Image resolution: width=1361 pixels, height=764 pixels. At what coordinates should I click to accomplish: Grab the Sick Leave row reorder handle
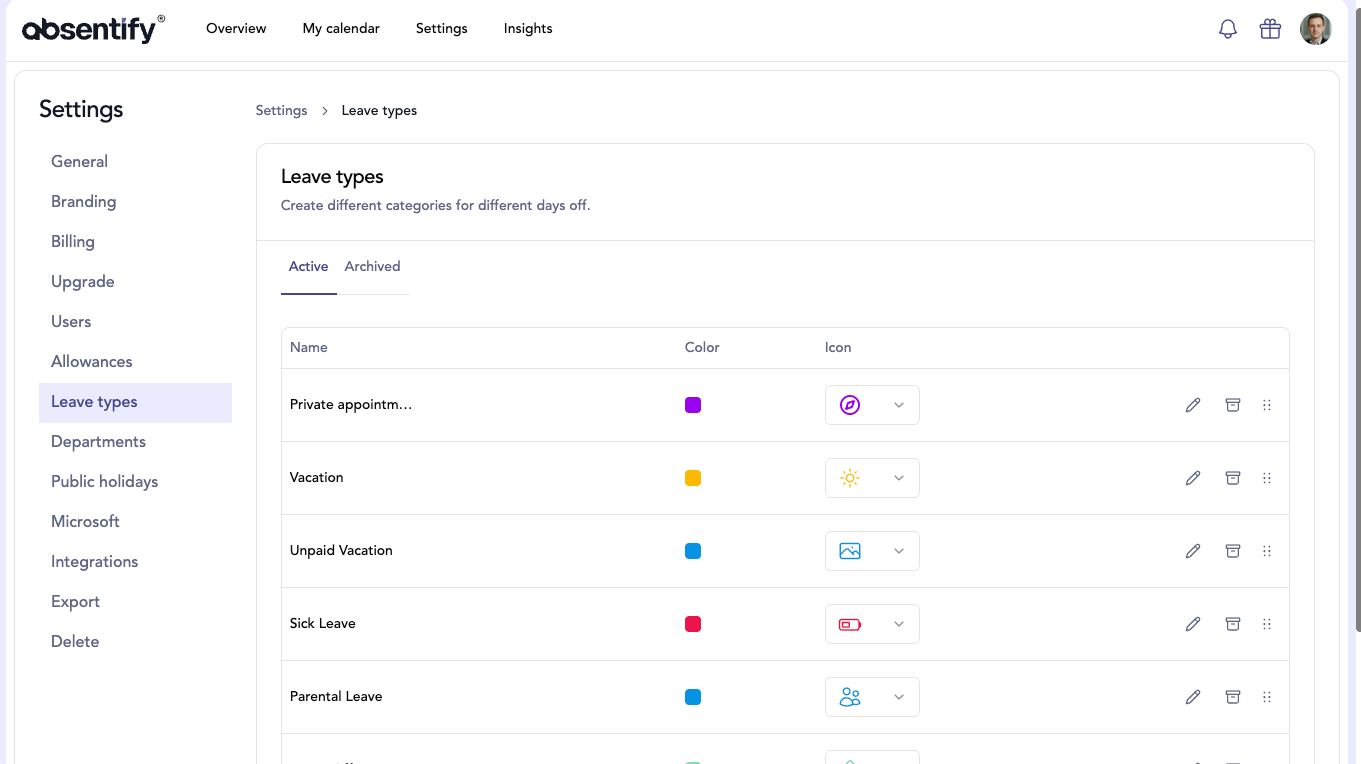coord(1267,624)
